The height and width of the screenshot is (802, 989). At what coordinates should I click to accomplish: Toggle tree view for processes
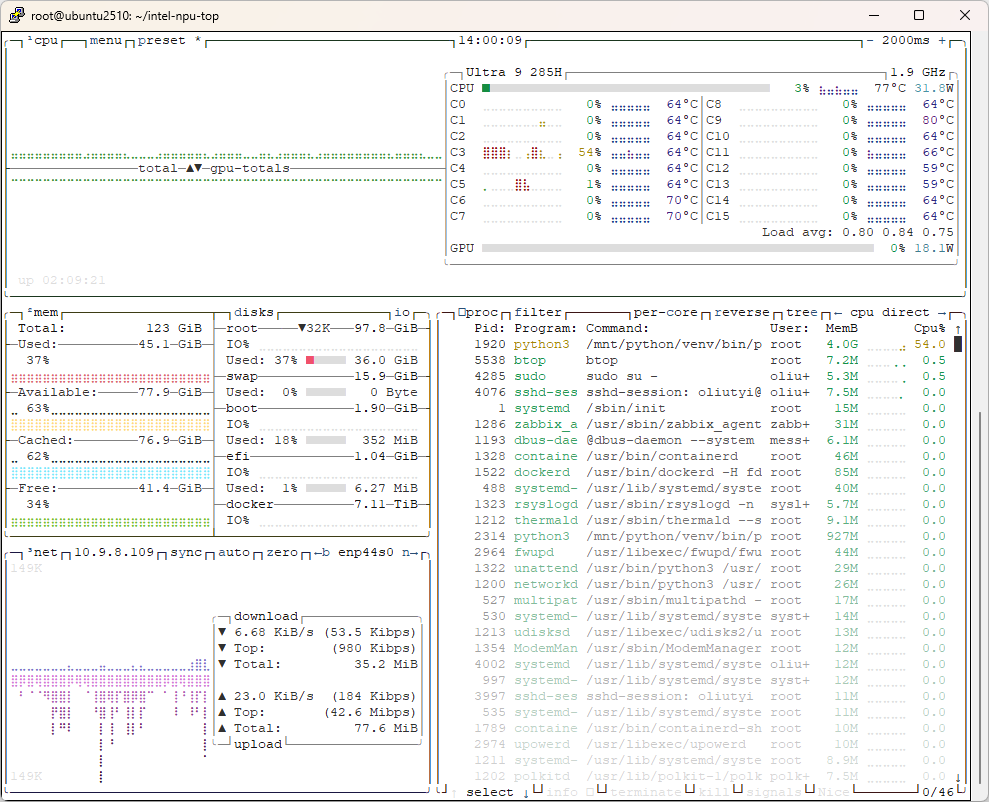(802, 313)
